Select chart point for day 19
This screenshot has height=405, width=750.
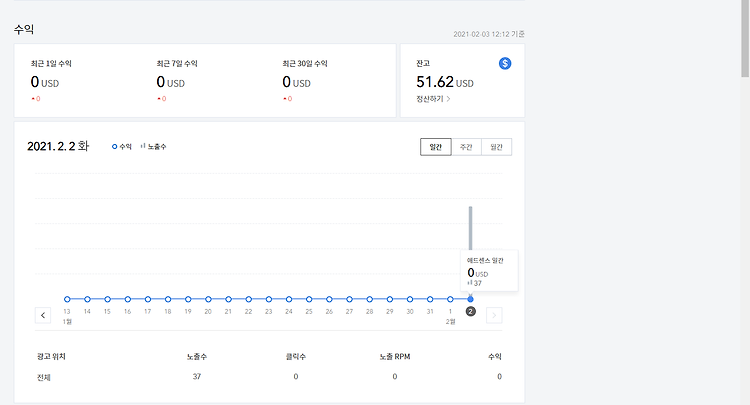tap(188, 299)
